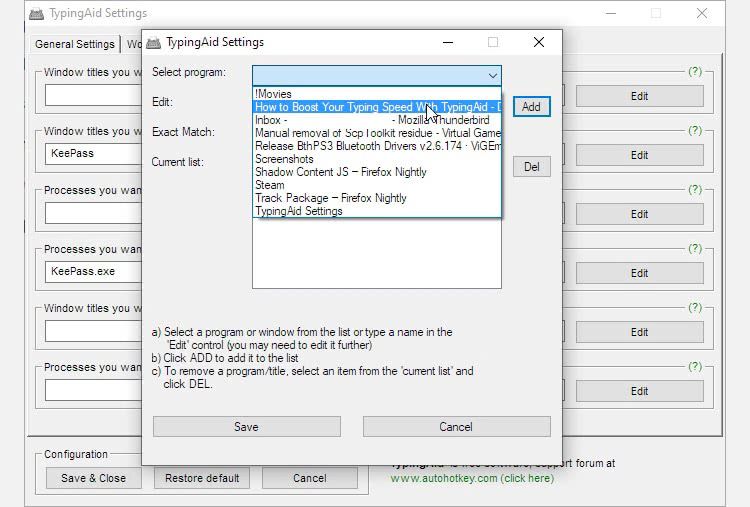
Task: Click the TypingAid keyboard icon in dialog title
Action: pos(154,43)
